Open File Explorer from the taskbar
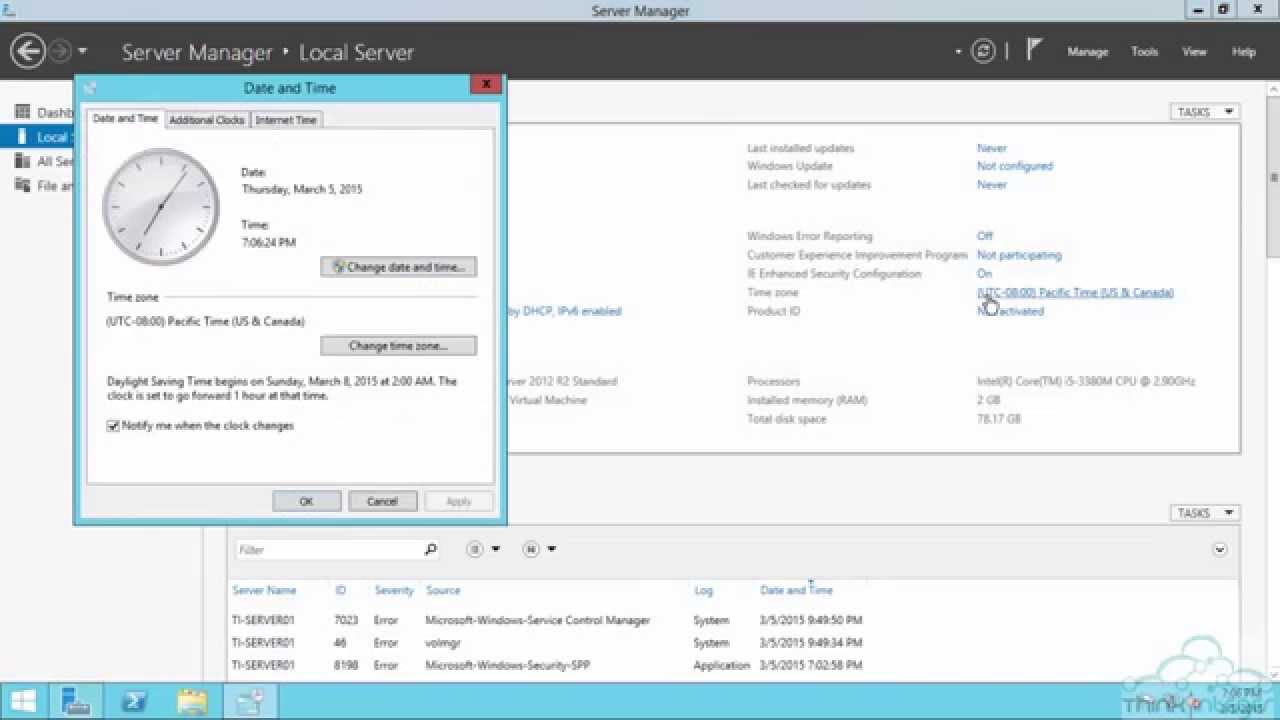Screen dimensions: 1280x720 191,702
